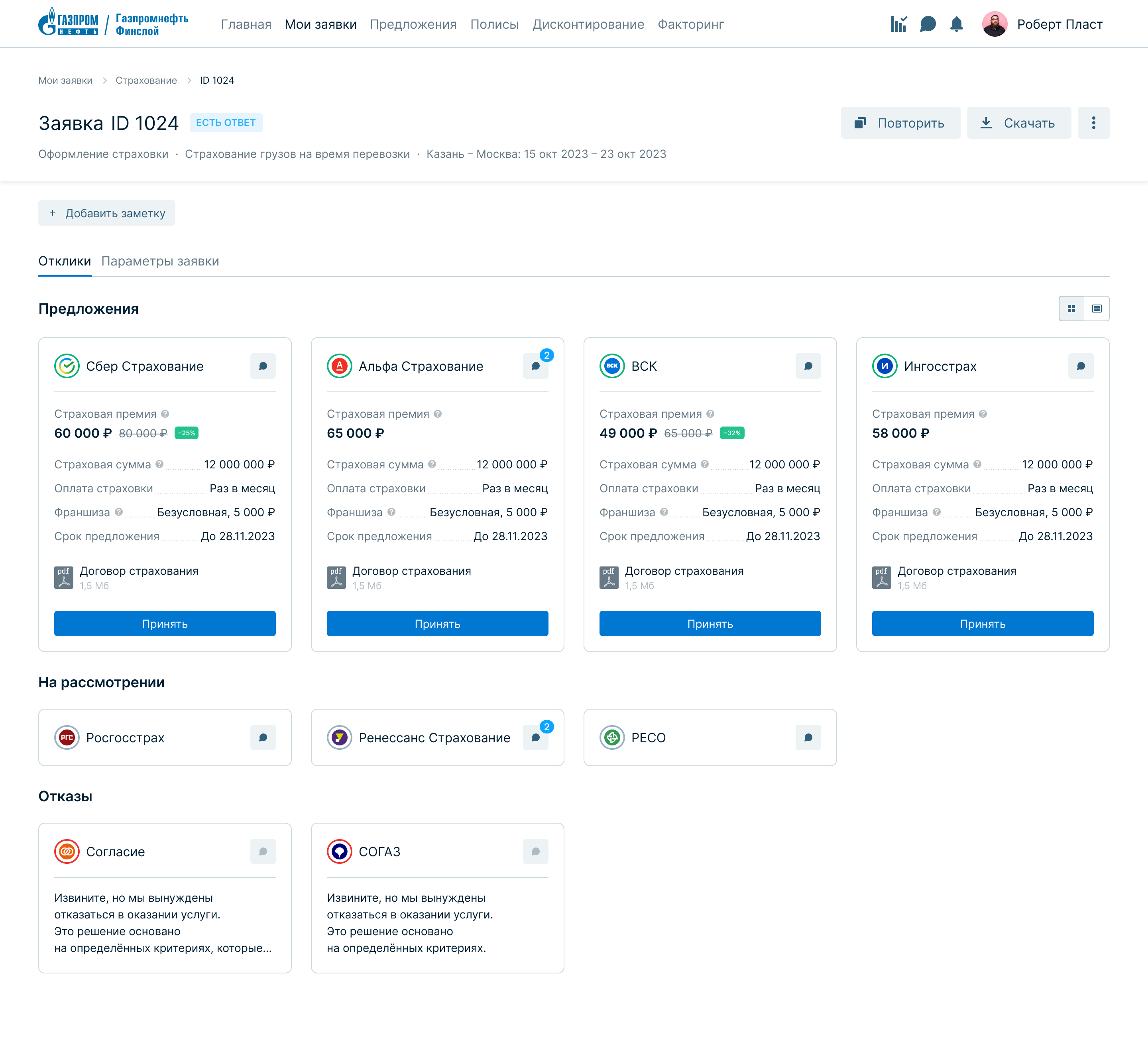Open the three-dots more actions menu
The height and width of the screenshot is (1046, 1148).
1093,123
